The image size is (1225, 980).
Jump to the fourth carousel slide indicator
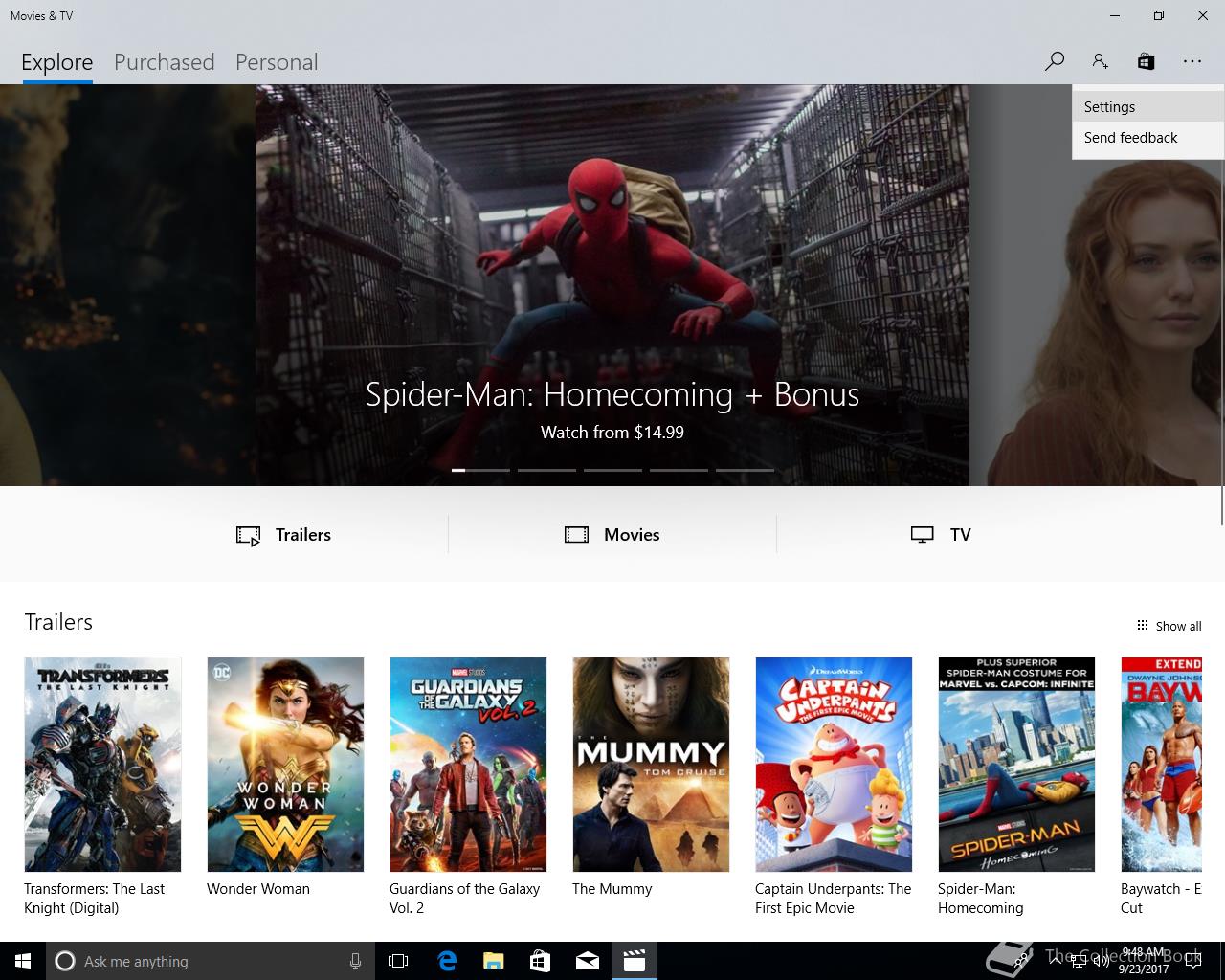(x=679, y=470)
